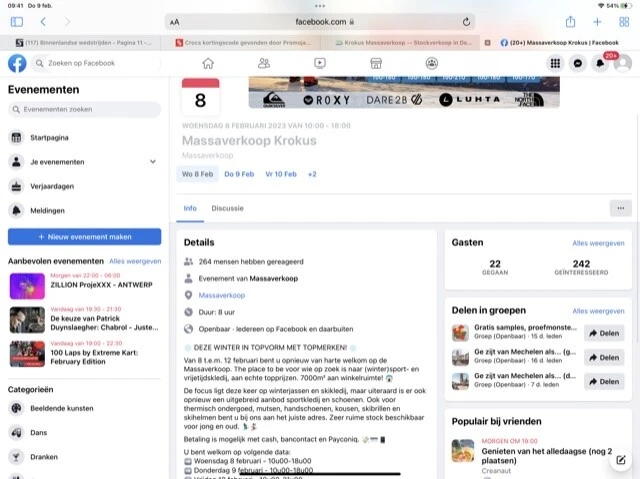640x479 pixels.
Task: Tap the Safari forward arrow
Action: [x=68, y=22]
